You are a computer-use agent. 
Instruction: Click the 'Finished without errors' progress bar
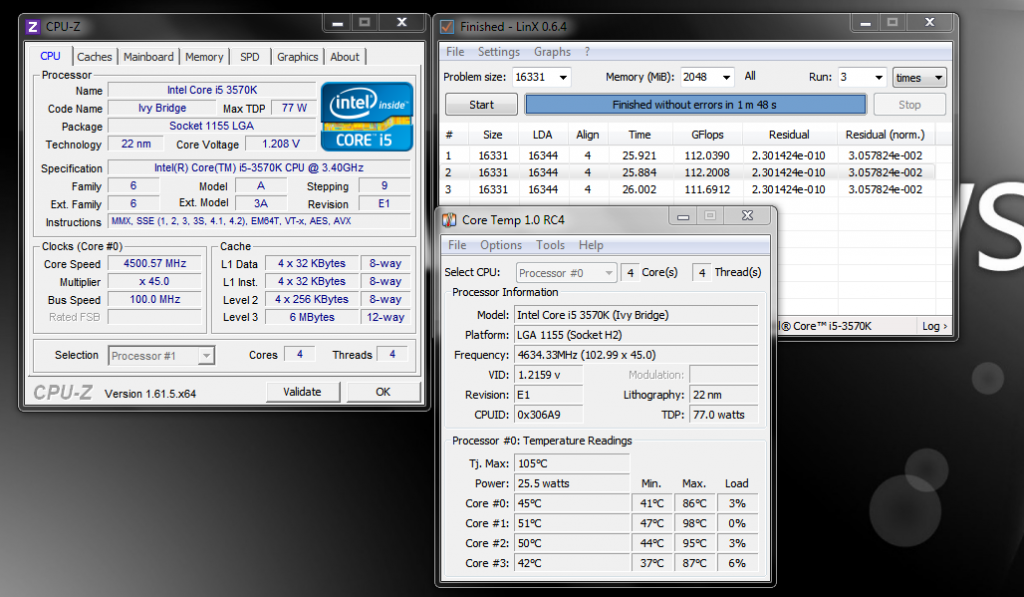[695, 105]
